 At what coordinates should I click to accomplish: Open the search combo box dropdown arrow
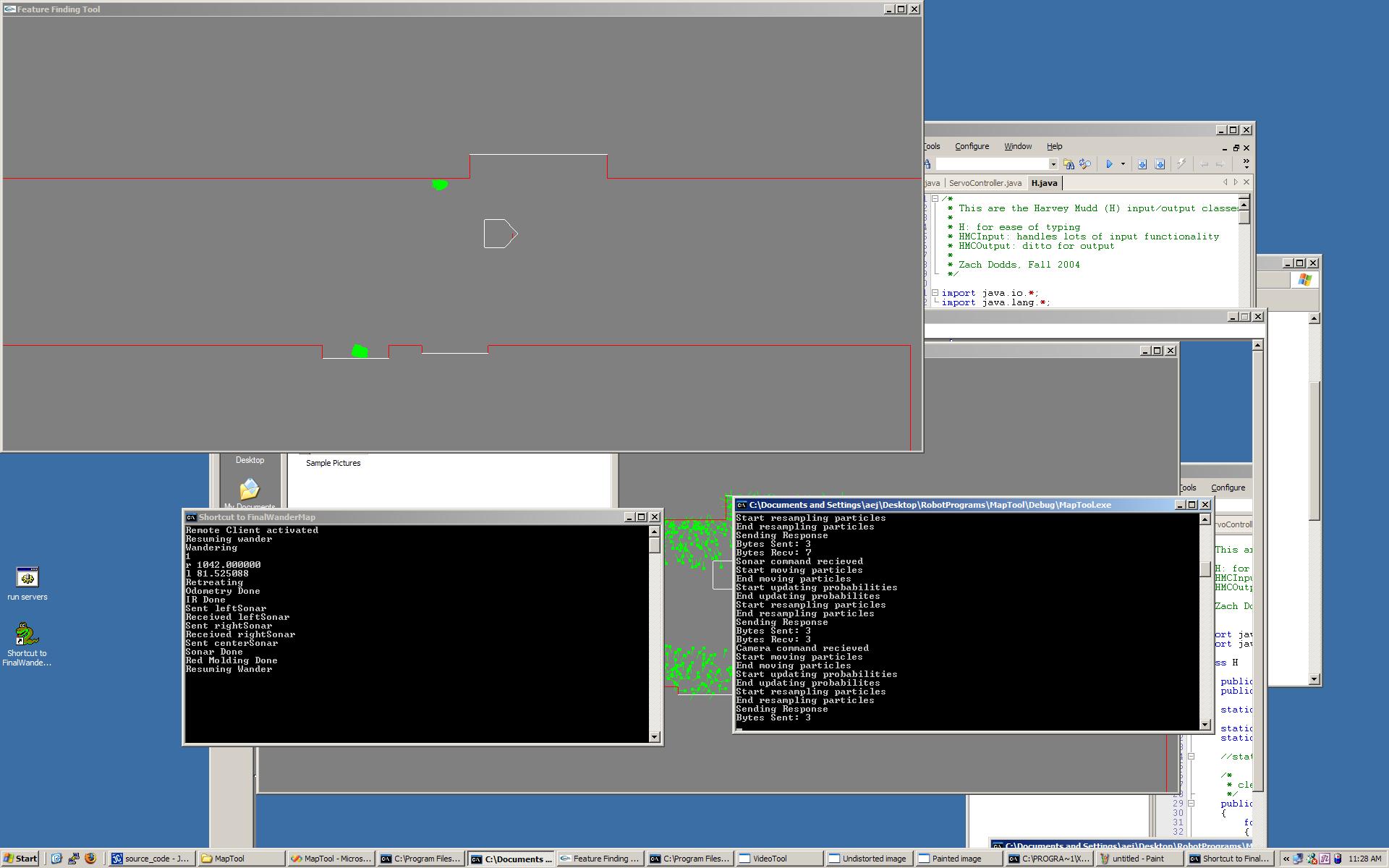[x=1053, y=164]
